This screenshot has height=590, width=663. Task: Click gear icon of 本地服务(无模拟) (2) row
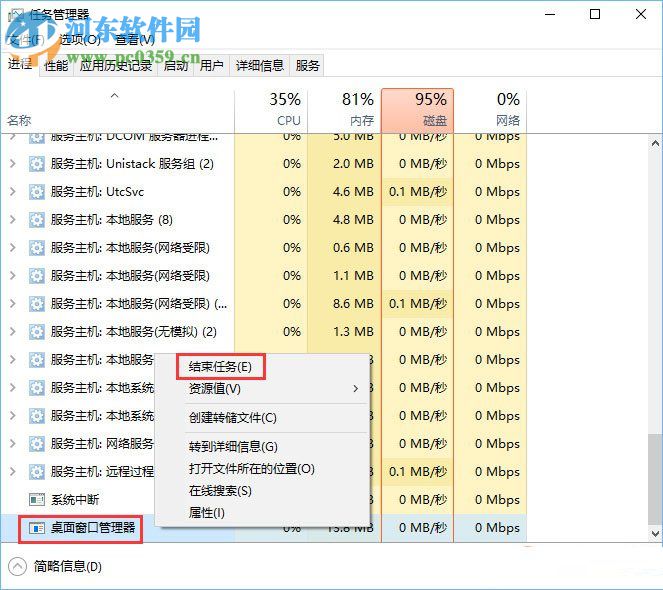coord(37,332)
